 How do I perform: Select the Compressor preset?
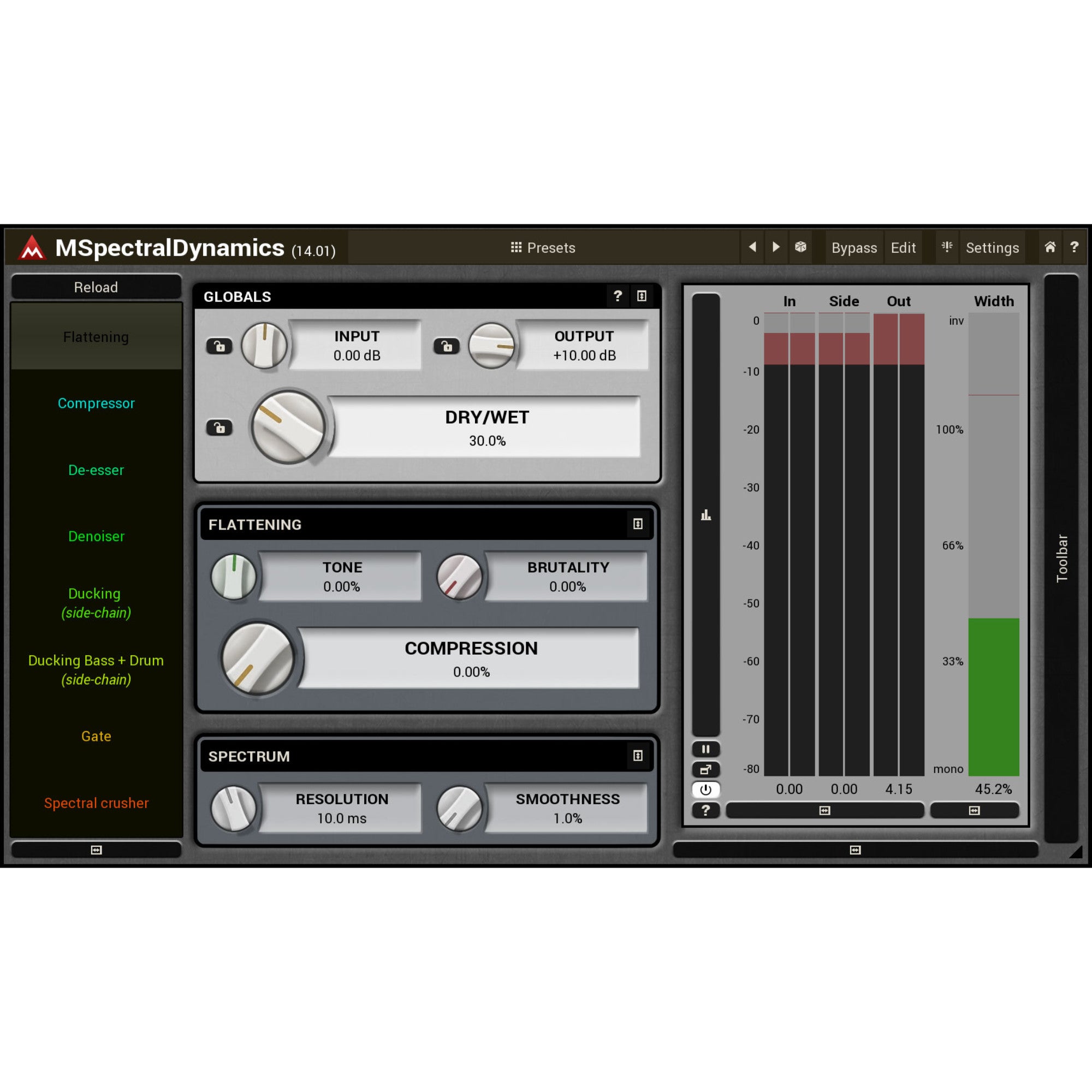click(96, 403)
